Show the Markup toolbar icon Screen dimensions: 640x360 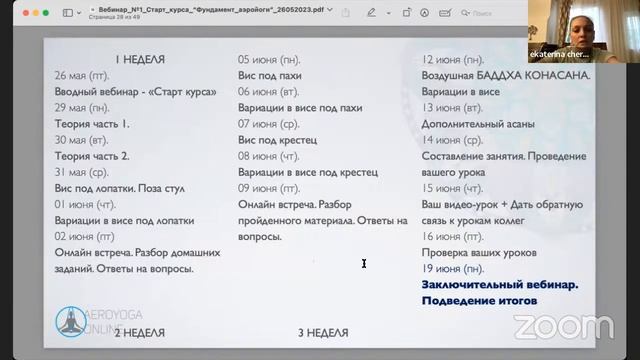coord(424,13)
